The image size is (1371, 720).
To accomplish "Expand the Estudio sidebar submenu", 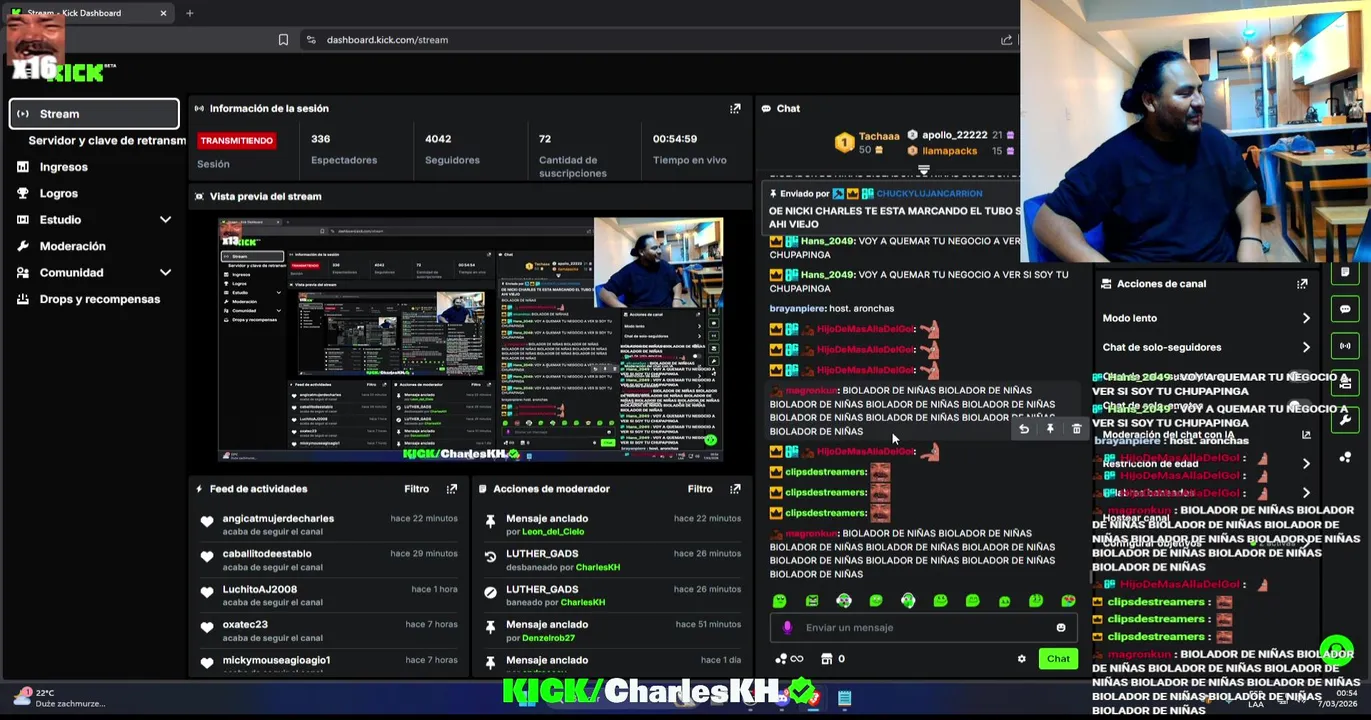I will (165, 220).
